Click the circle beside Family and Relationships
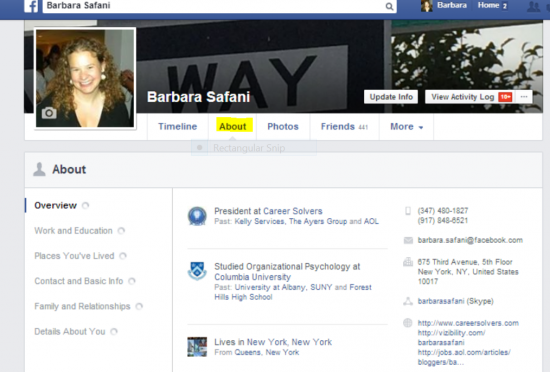Viewport: 550px width, 372px height. [x=139, y=306]
